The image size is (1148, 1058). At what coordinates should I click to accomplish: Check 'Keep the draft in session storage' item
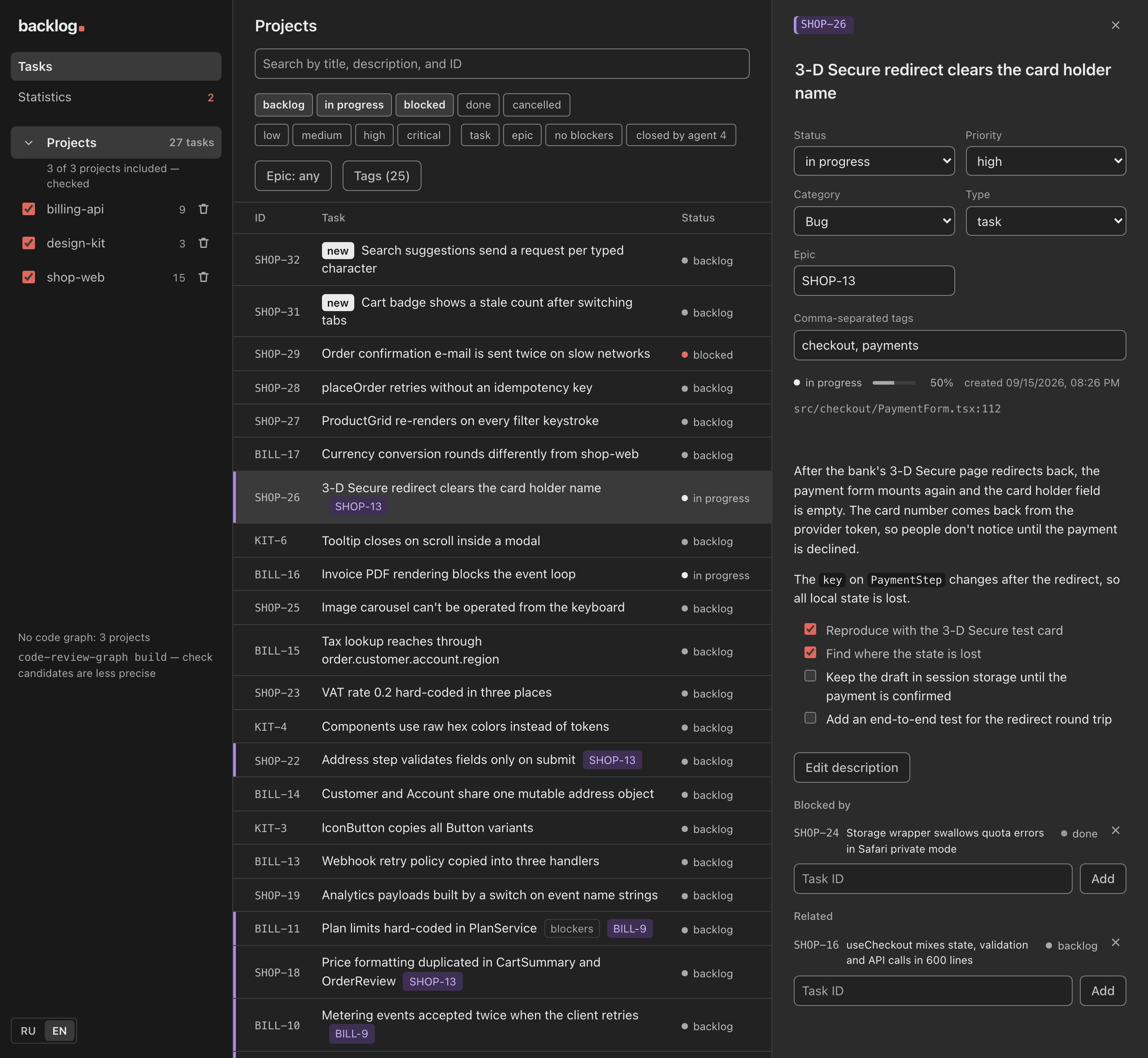tap(809, 676)
